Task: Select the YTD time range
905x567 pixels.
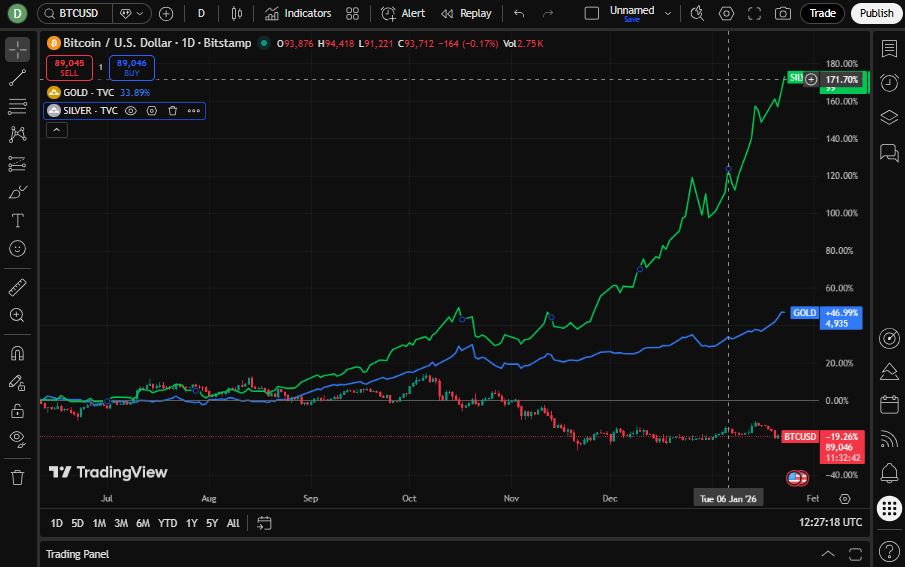Action: pyautogui.click(x=167, y=523)
